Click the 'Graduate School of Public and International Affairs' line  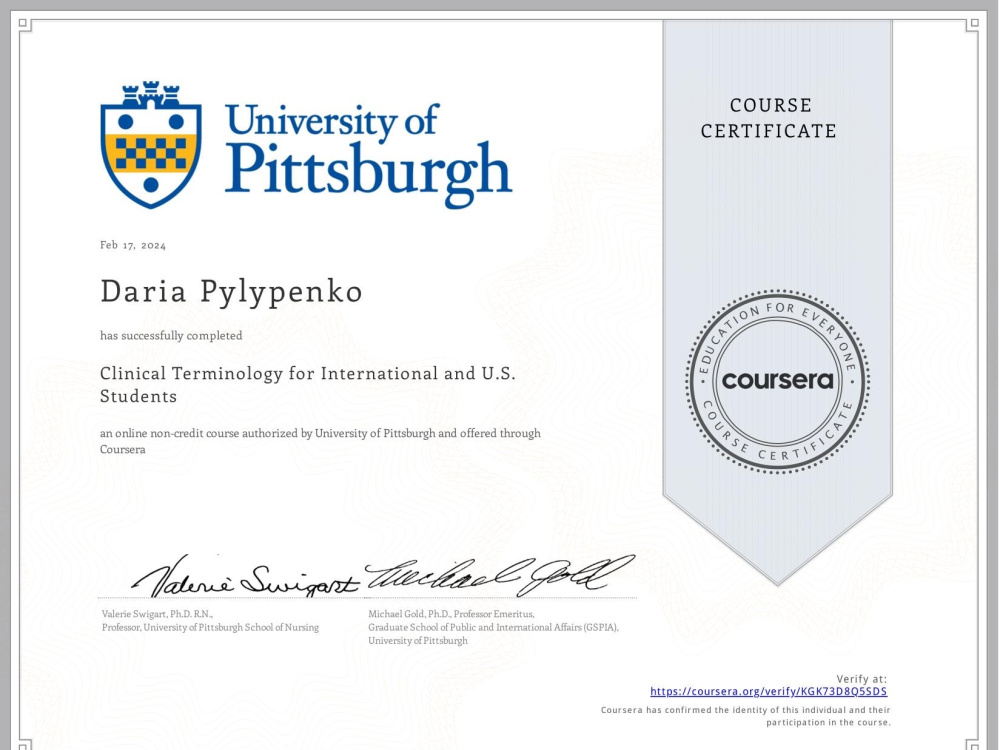493,628
